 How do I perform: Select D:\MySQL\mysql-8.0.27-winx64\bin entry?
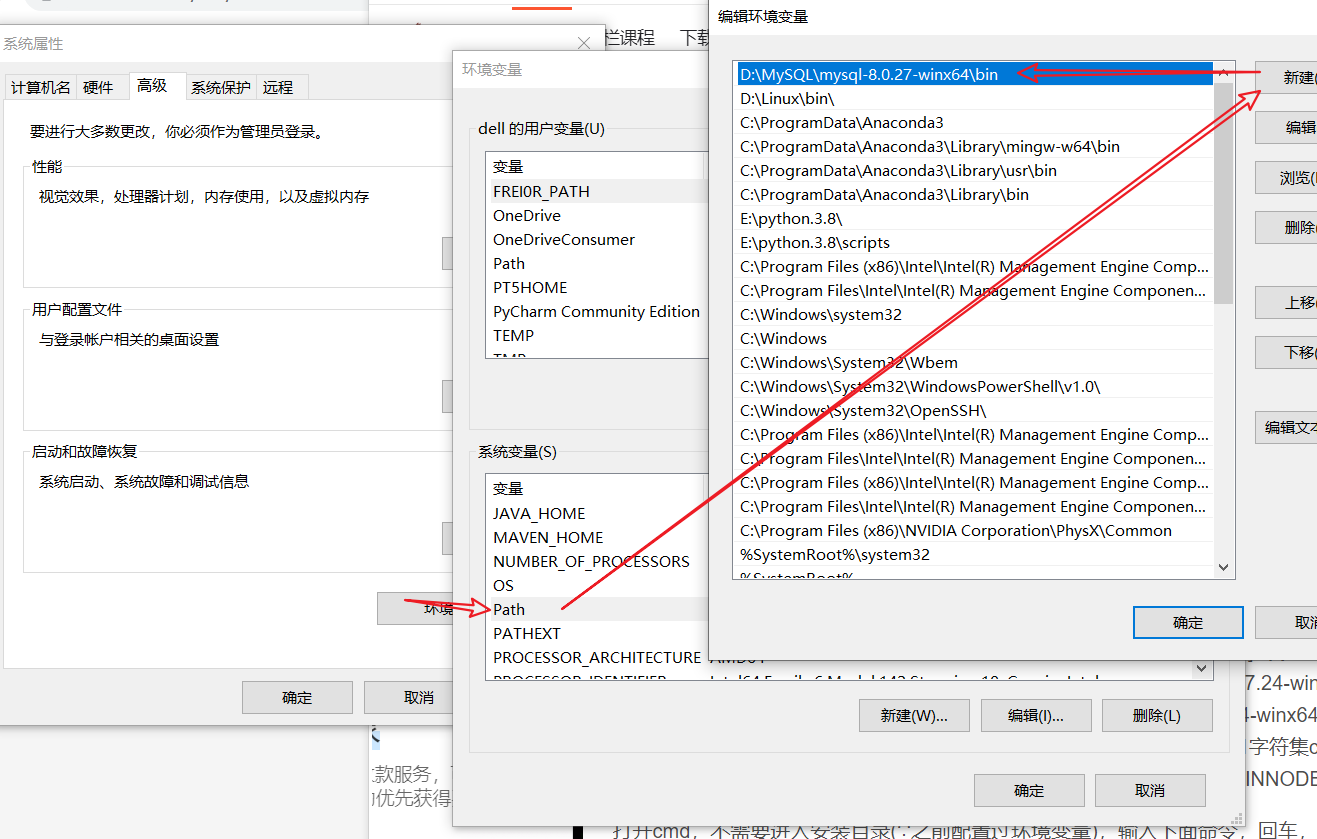tap(974, 74)
